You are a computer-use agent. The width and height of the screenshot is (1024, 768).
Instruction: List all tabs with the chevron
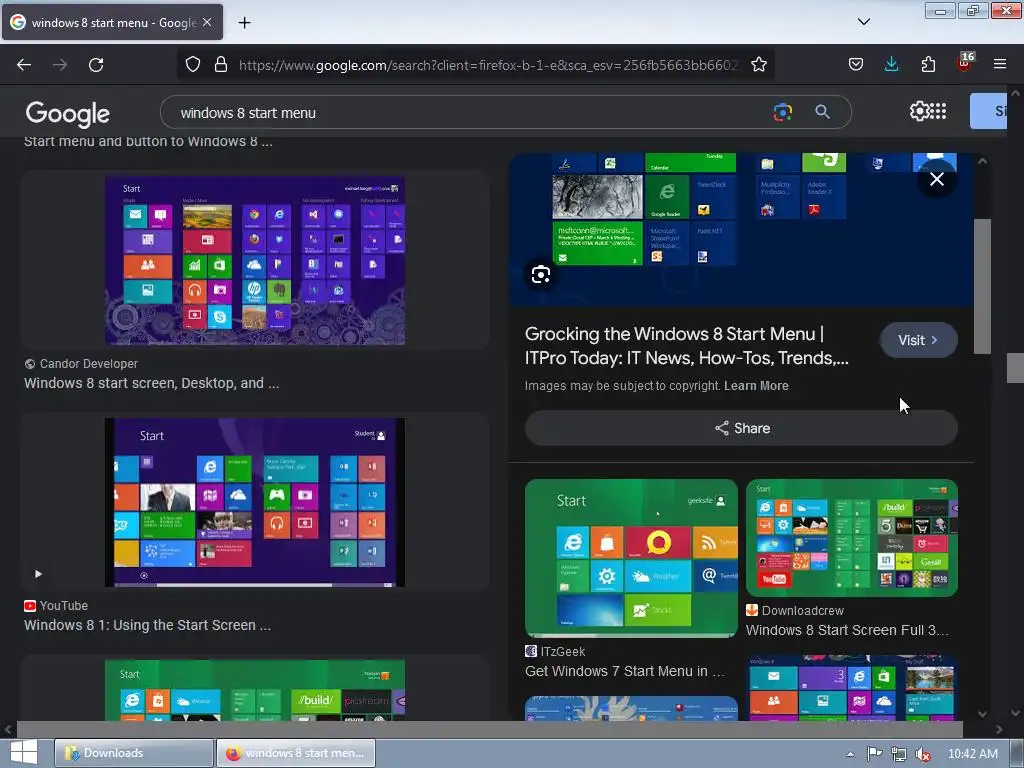863,22
